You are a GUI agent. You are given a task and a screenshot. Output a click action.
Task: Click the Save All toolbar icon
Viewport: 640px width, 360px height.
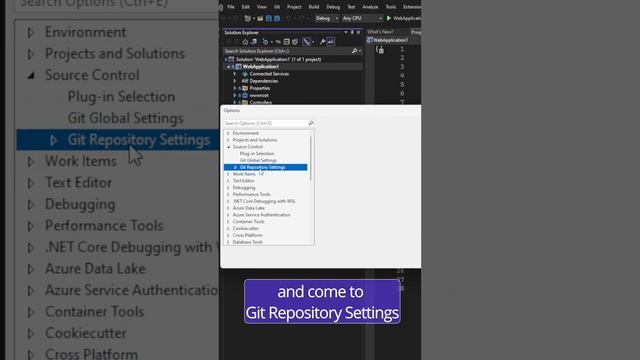[277, 18]
